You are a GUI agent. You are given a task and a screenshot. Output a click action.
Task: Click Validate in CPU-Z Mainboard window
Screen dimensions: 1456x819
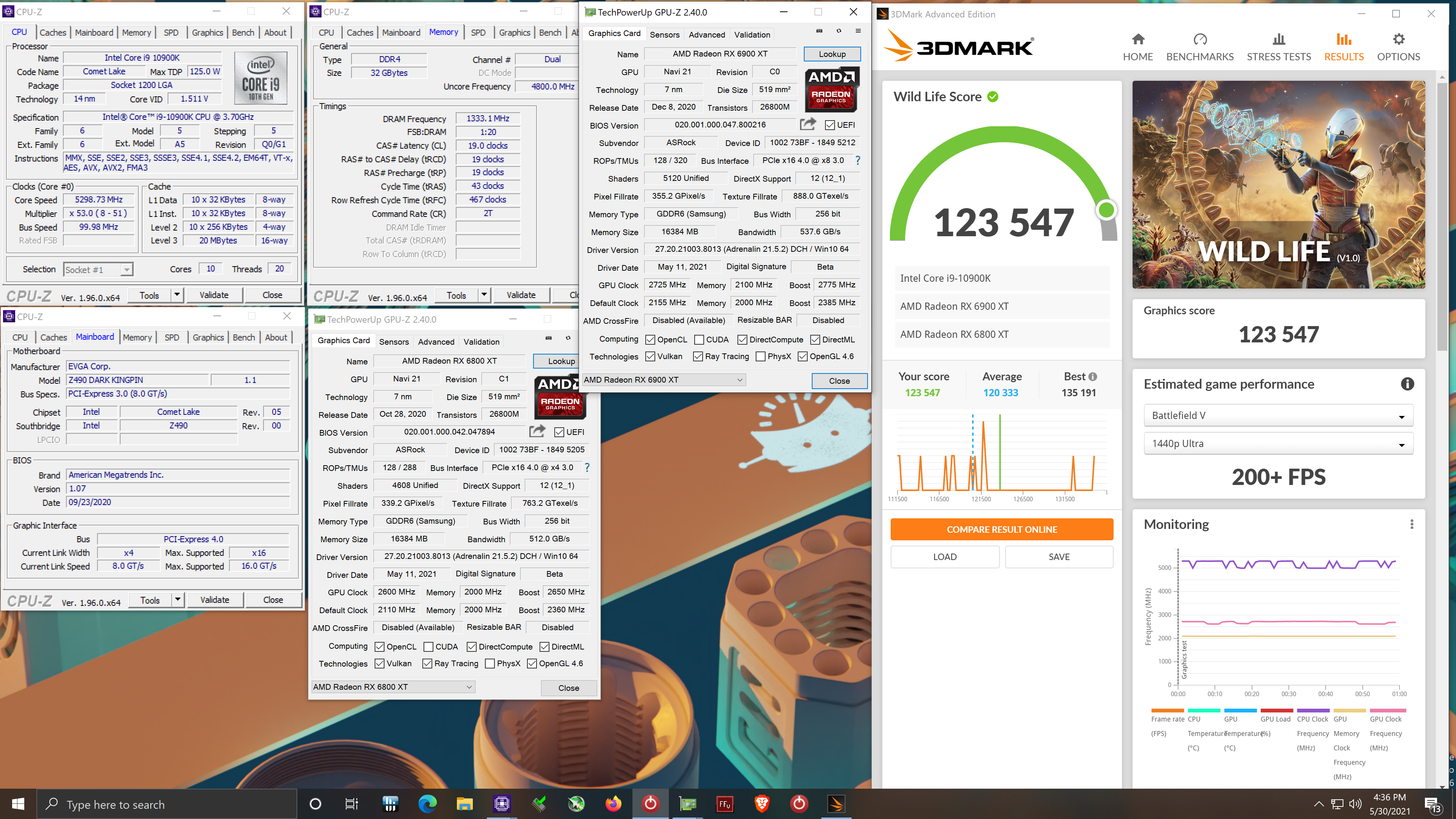click(214, 600)
